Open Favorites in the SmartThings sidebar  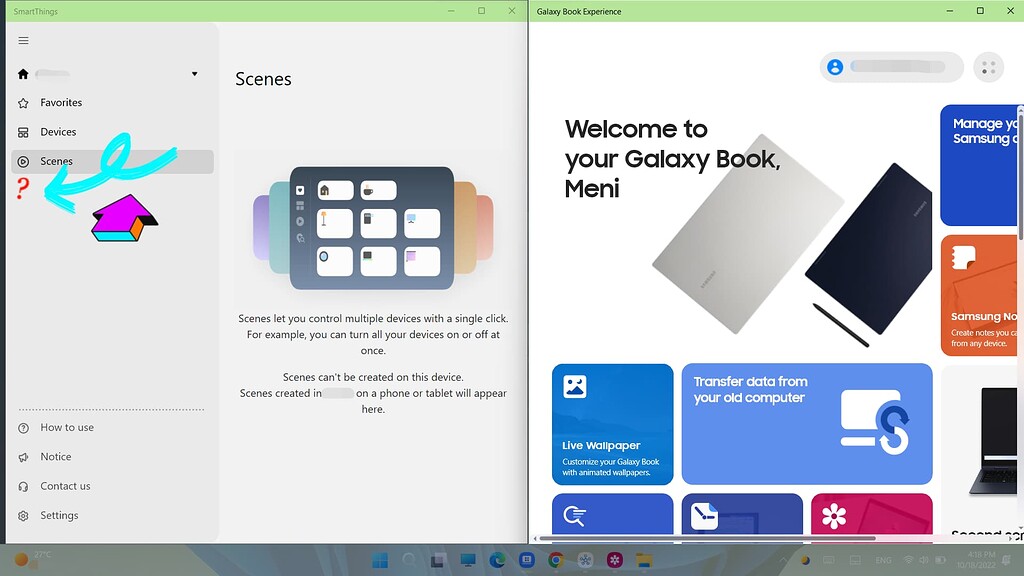[61, 102]
